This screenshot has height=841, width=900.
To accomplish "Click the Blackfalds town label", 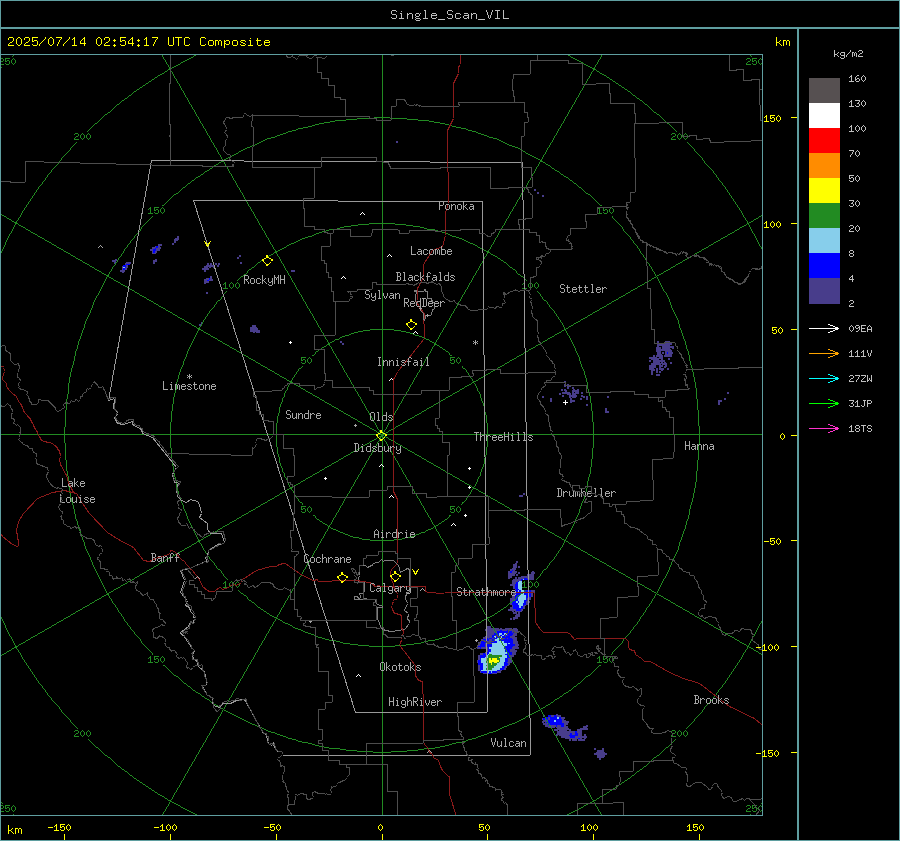I will [425, 277].
